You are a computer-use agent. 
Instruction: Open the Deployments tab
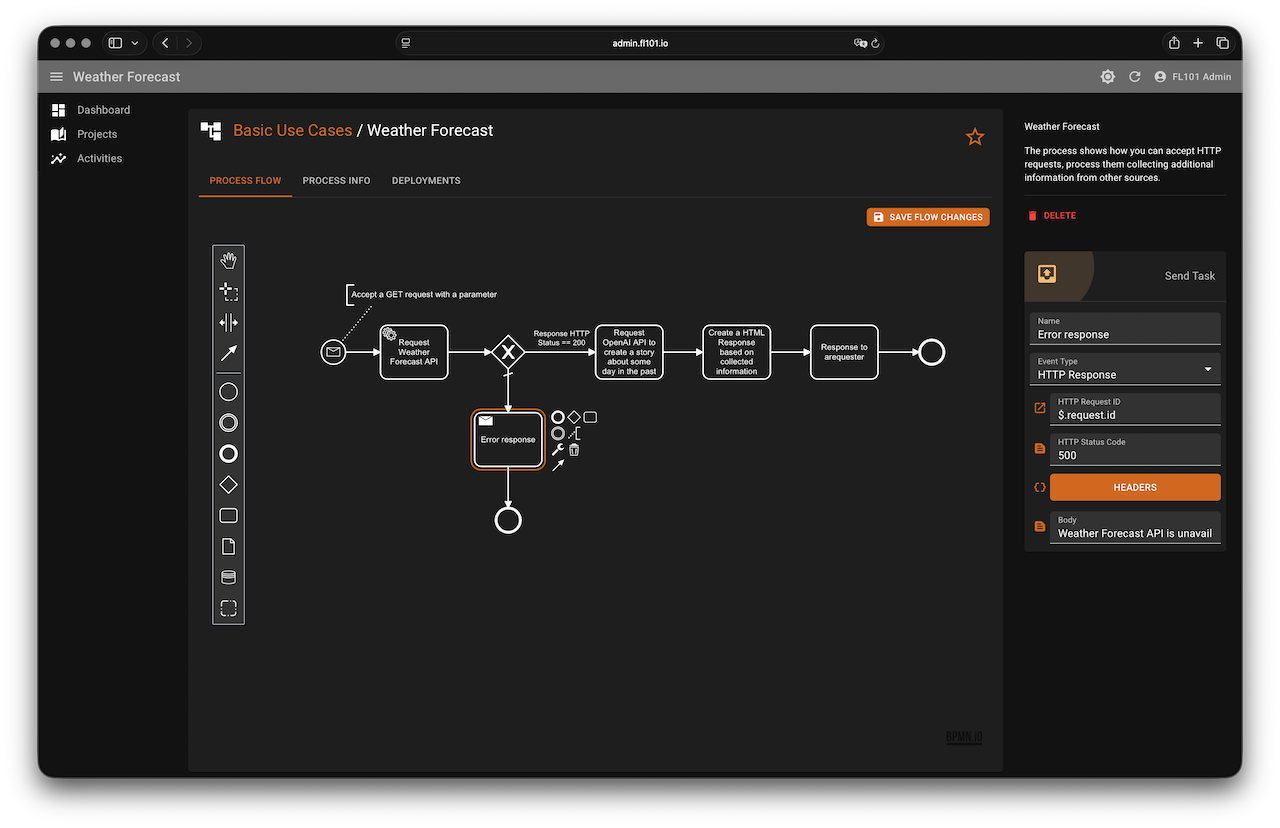tap(426, 181)
